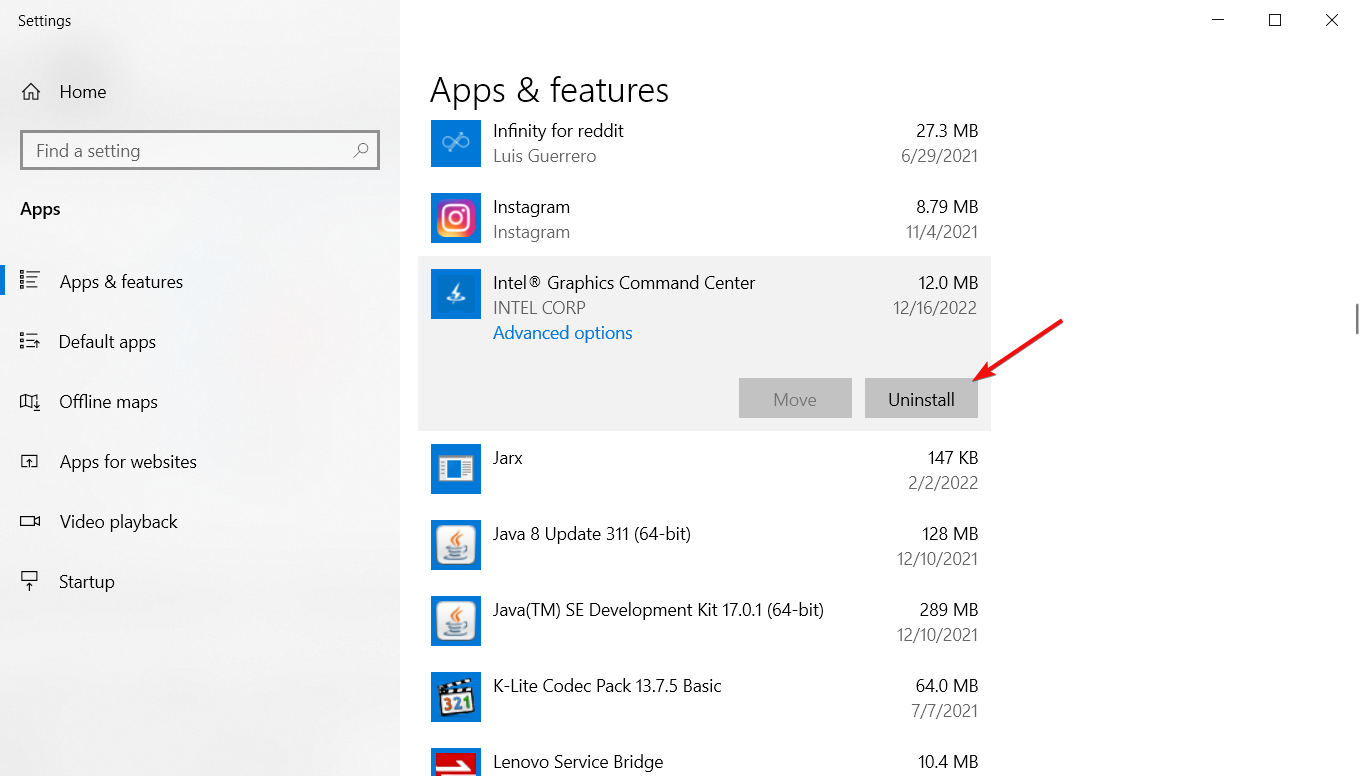Screen dimensions: 1361x776
Task: Focus the Find a setting box
Action: [200, 150]
